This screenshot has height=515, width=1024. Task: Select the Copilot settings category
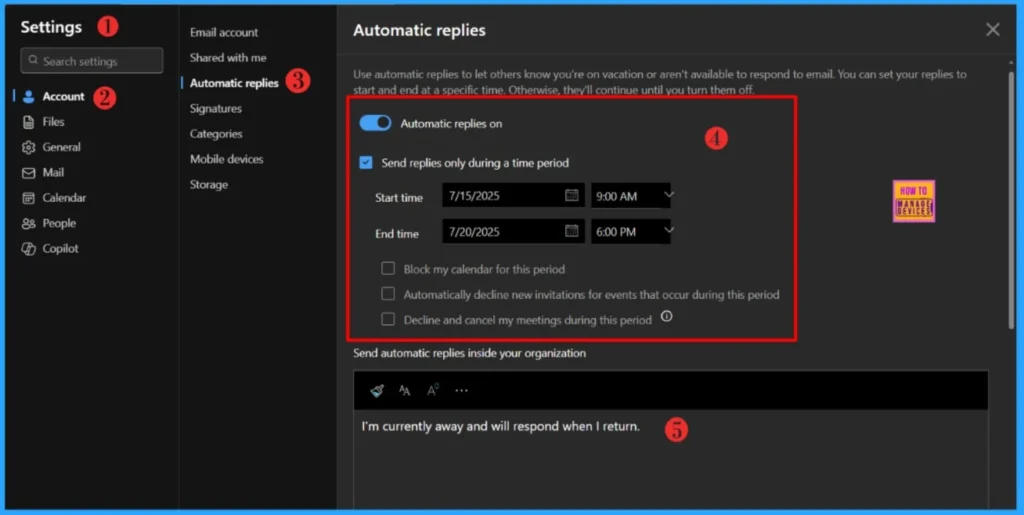[61, 249]
